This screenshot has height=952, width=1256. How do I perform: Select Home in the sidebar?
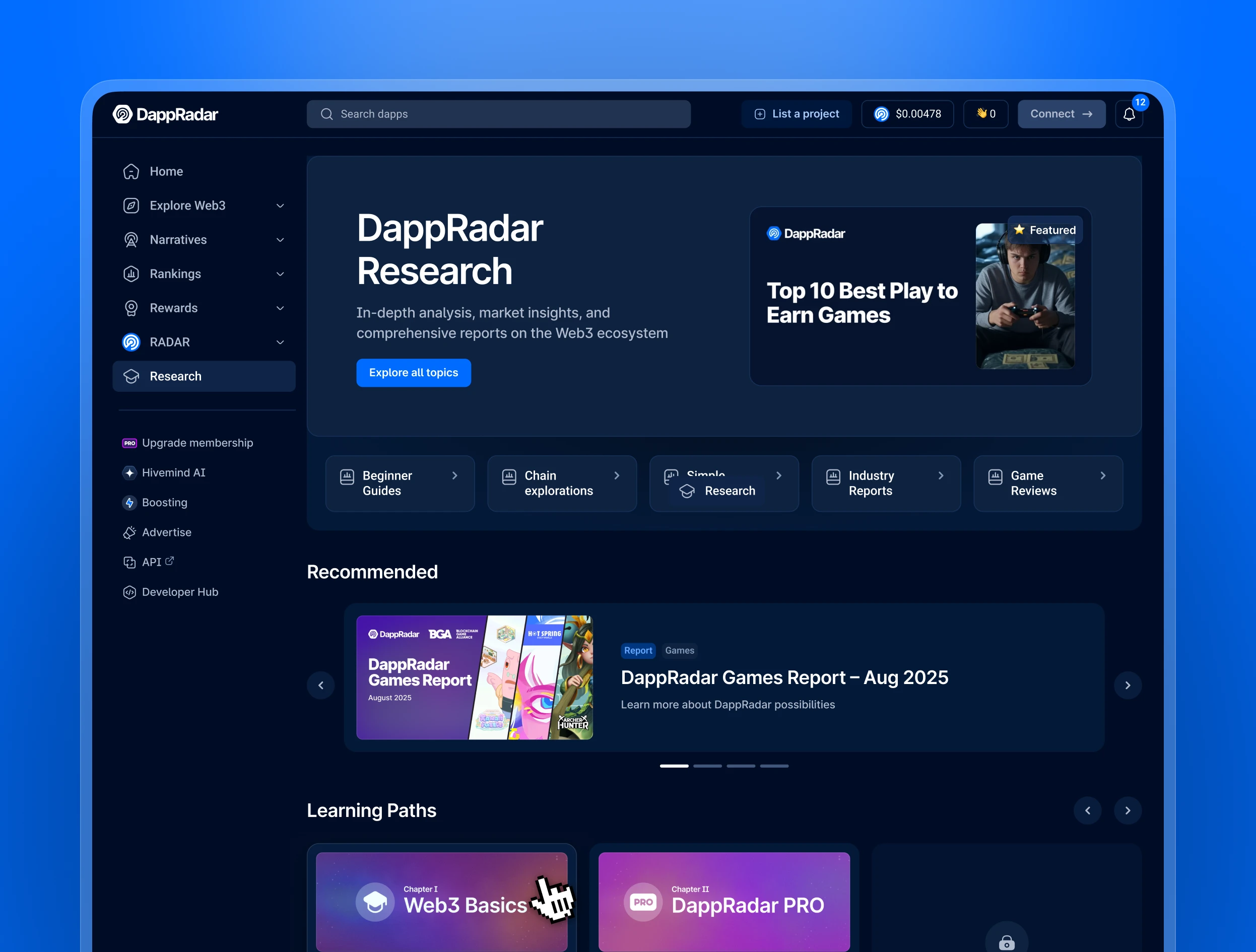[x=166, y=171]
